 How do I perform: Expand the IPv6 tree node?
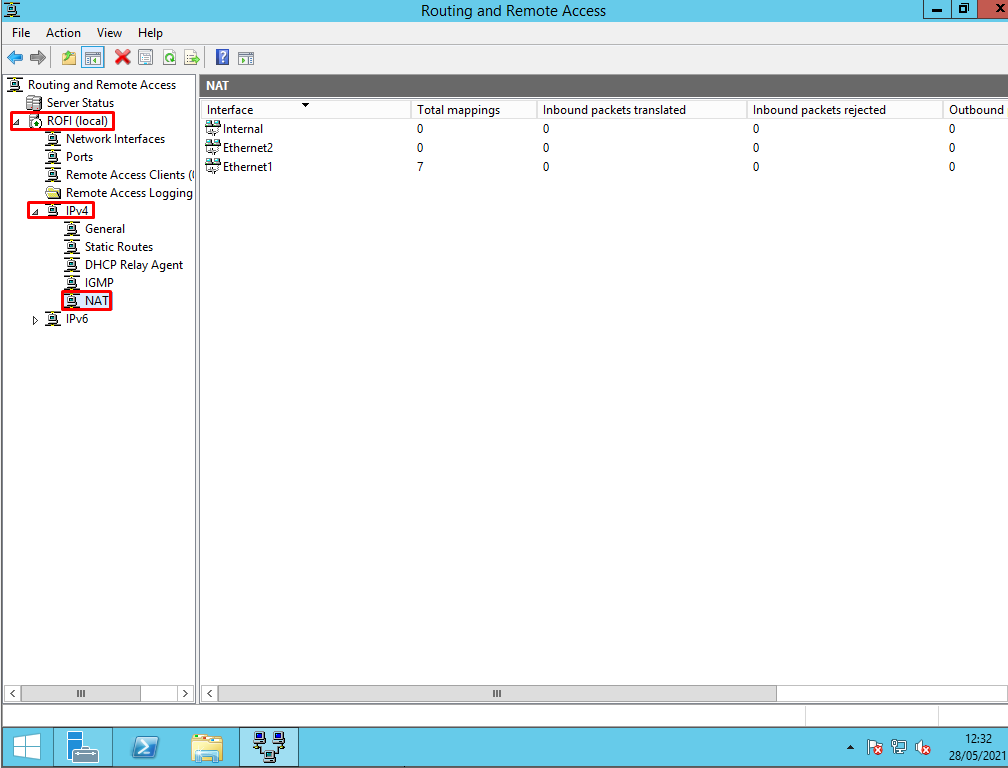coord(35,320)
